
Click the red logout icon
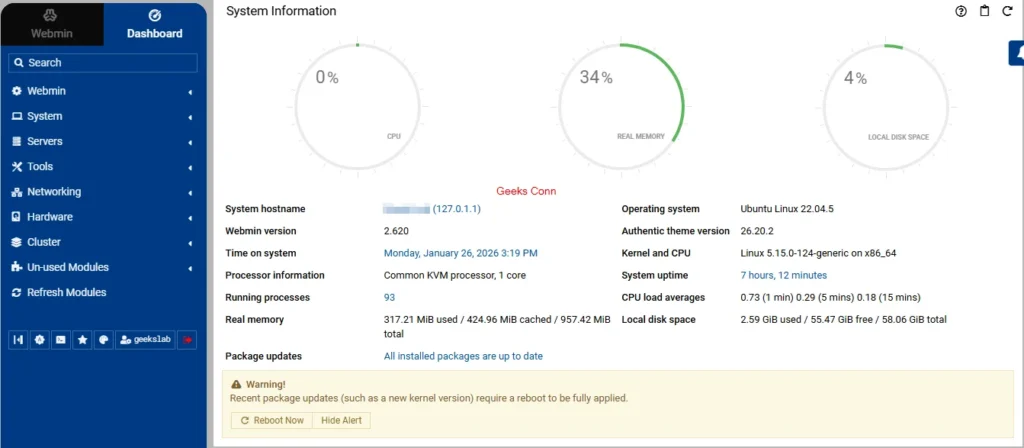[187, 340]
